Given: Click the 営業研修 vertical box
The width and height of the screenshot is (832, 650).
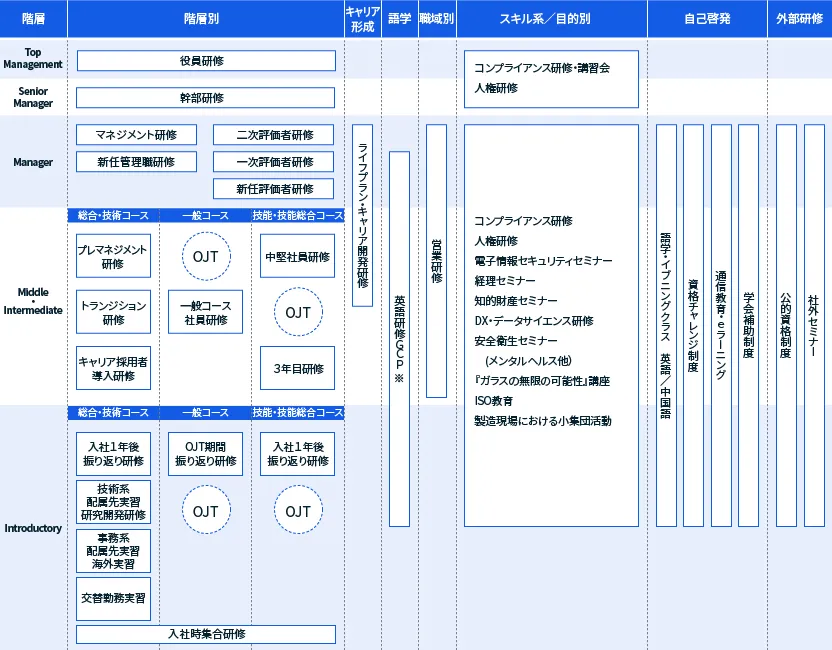Looking at the screenshot, I should pos(436,261).
